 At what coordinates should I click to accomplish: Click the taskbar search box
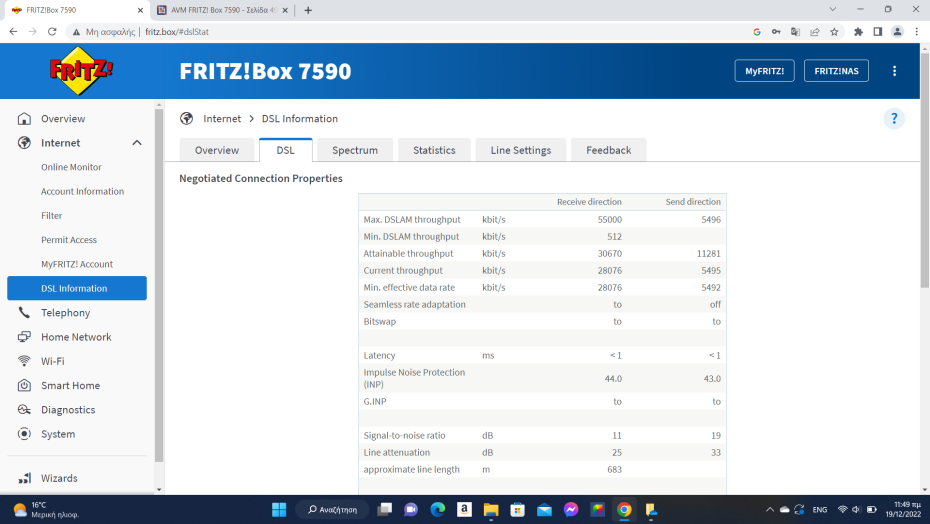(332, 510)
